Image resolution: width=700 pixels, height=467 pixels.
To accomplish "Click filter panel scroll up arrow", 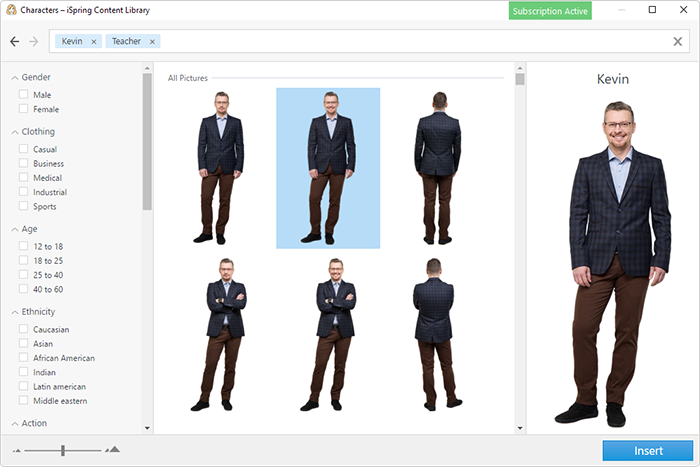I will pyautogui.click(x=147, y=68).
